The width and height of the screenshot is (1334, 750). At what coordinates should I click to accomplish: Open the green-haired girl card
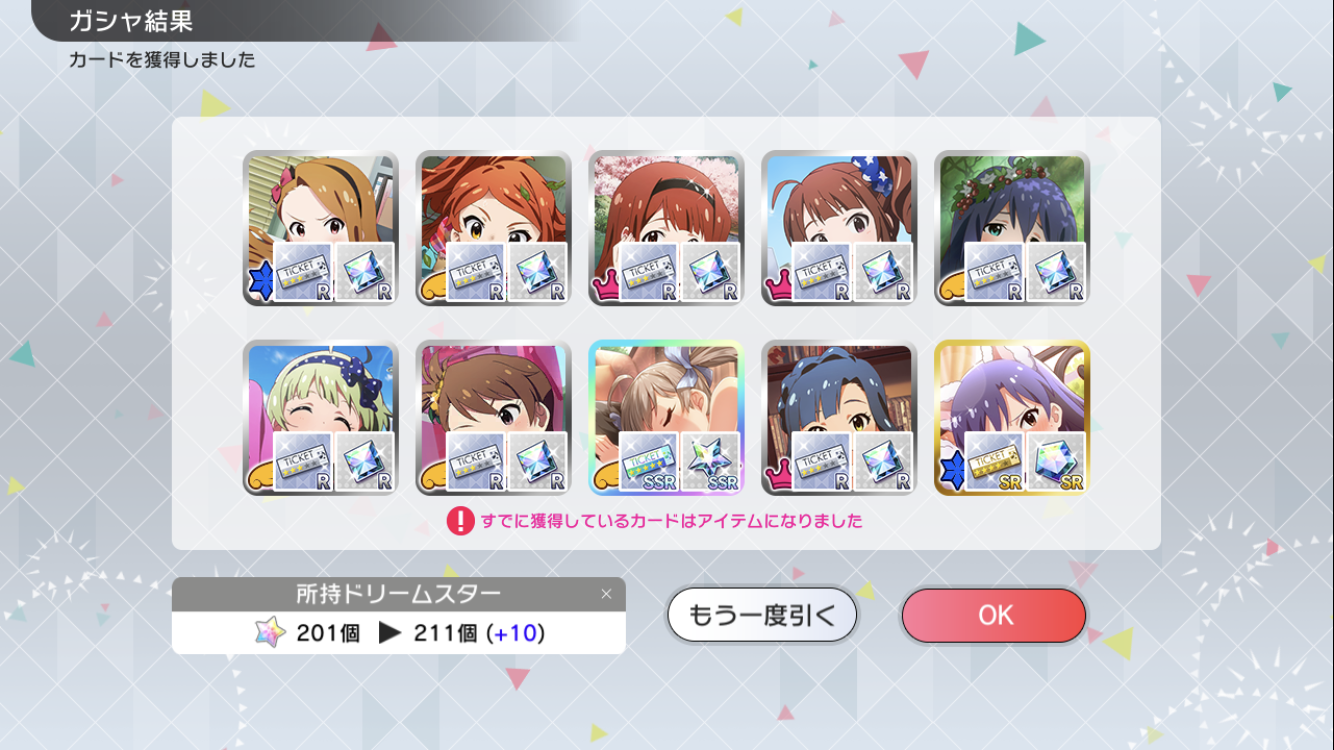[320, 417]
